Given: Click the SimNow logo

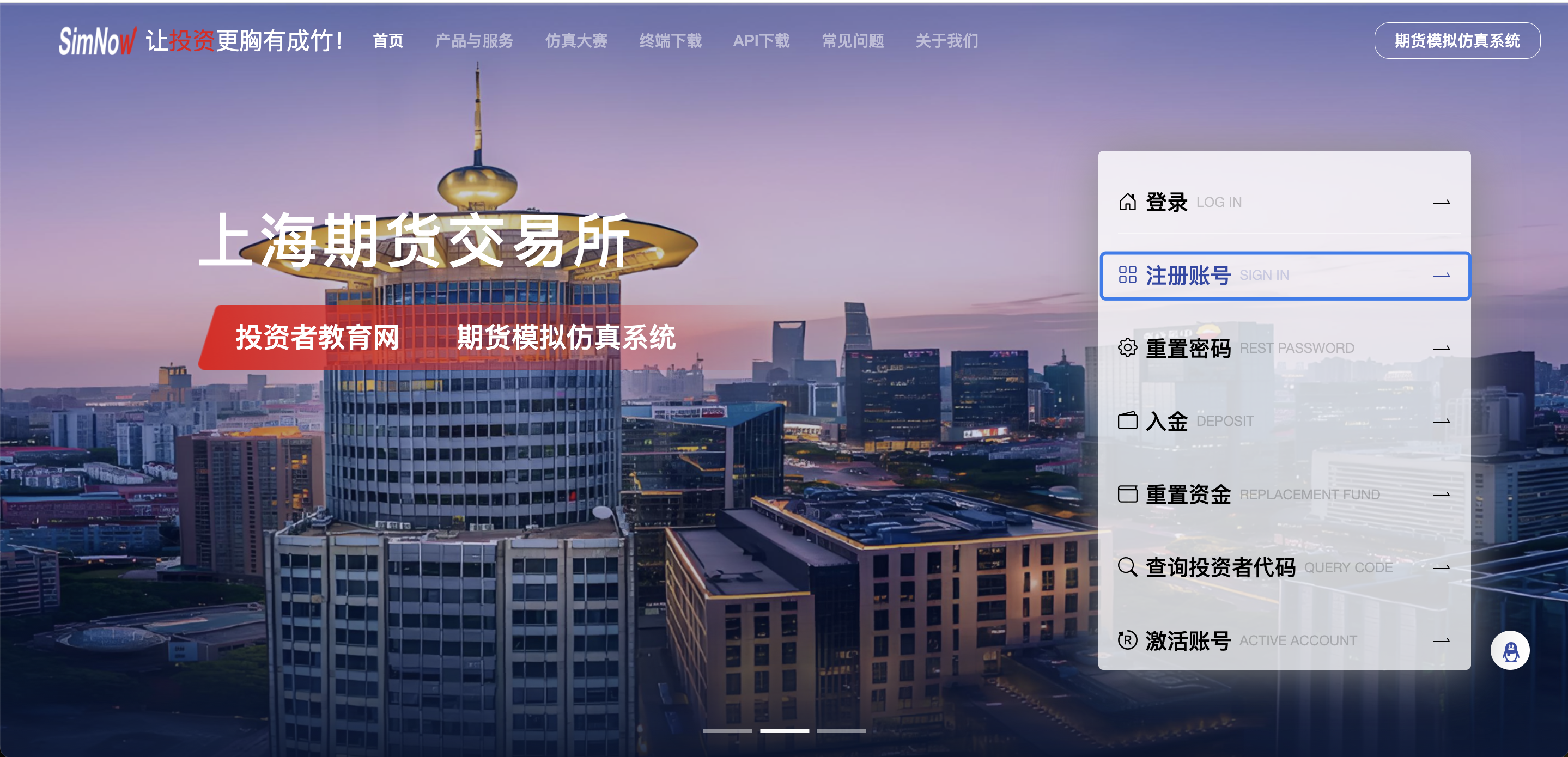Looking at the screenshot, I should pyautogui.click(x=98, y=41).
